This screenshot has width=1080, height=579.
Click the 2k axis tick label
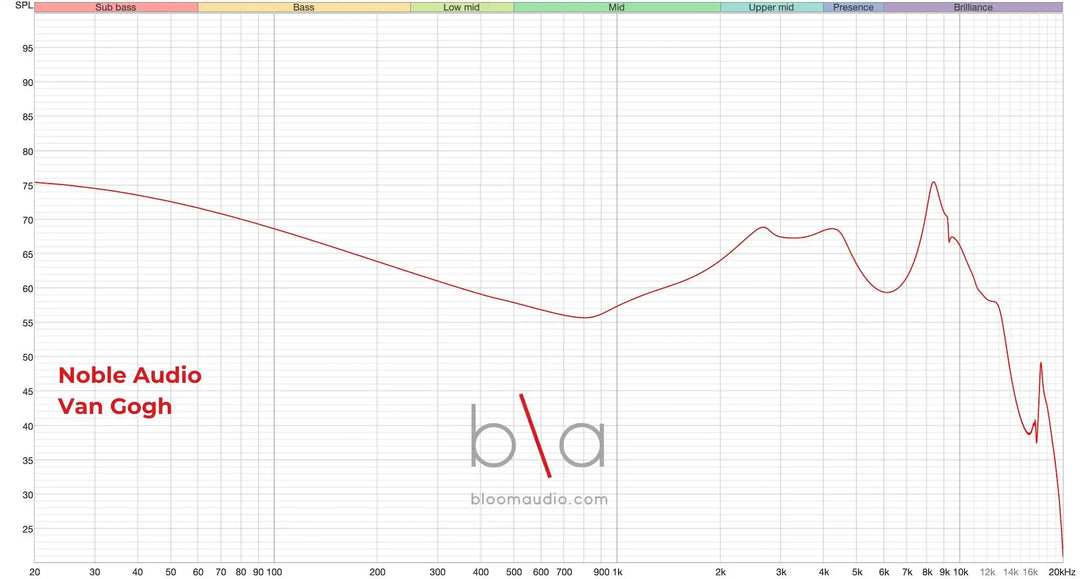pos(720,572)
